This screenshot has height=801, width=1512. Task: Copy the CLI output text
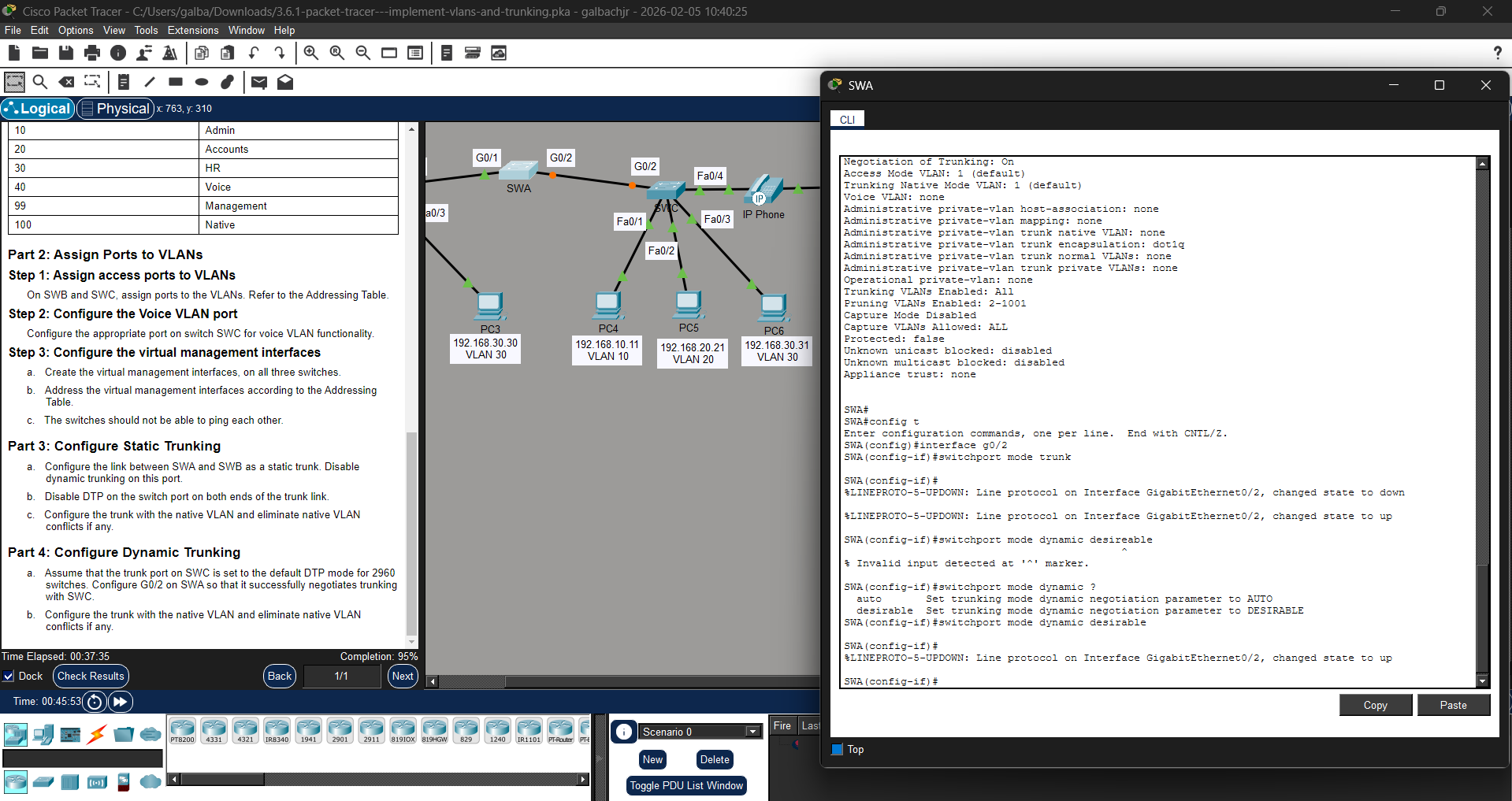tap(1375, 705)
